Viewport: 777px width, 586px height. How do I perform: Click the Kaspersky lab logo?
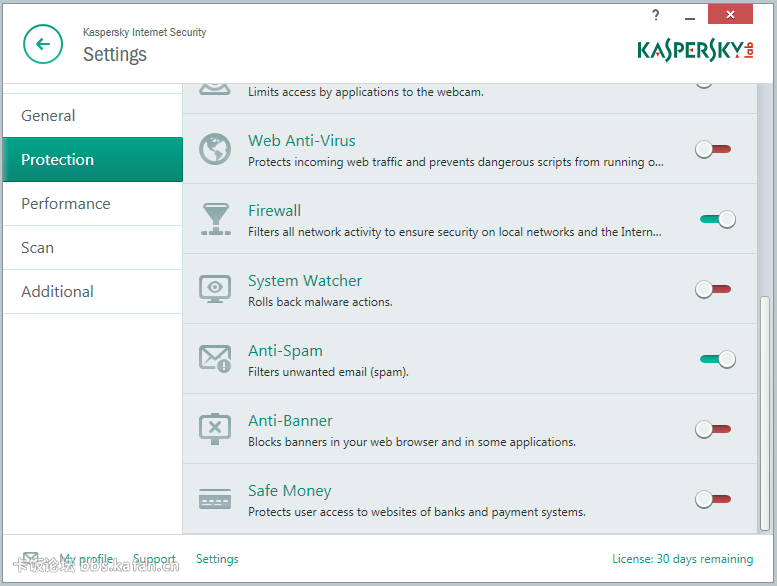point(695,51)
